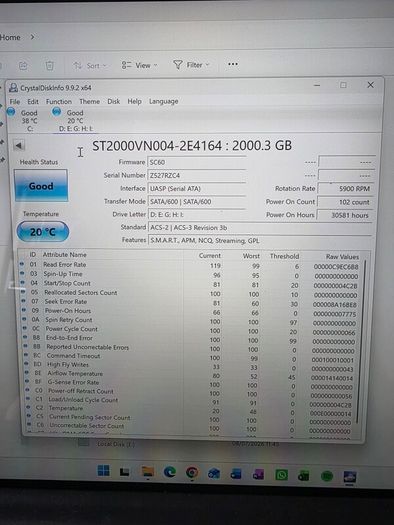Select the D: E: G: H: I: drive icon
Image resolution: width=394 pixels, height=525 pixels.
click(56, 112)
